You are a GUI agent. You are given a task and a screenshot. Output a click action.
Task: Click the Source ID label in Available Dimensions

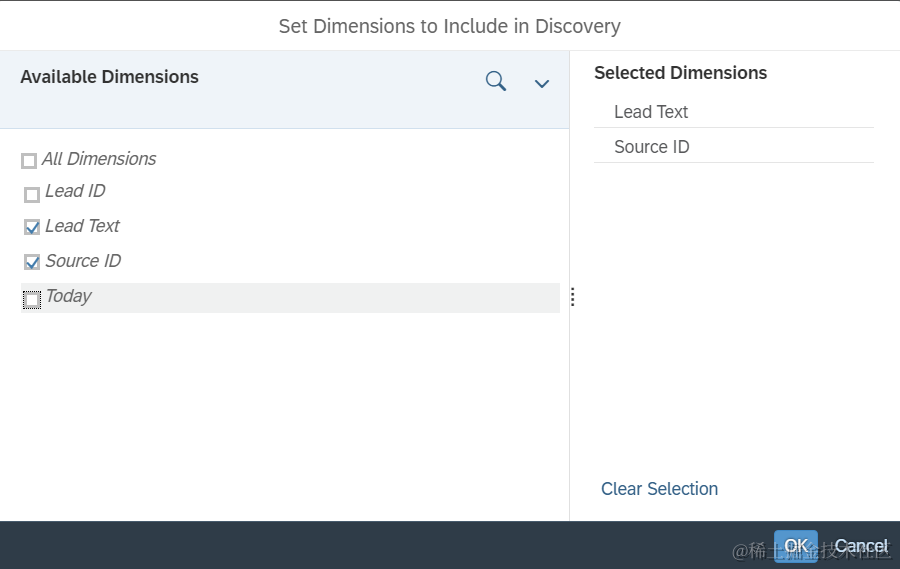[x=83, y=261]
